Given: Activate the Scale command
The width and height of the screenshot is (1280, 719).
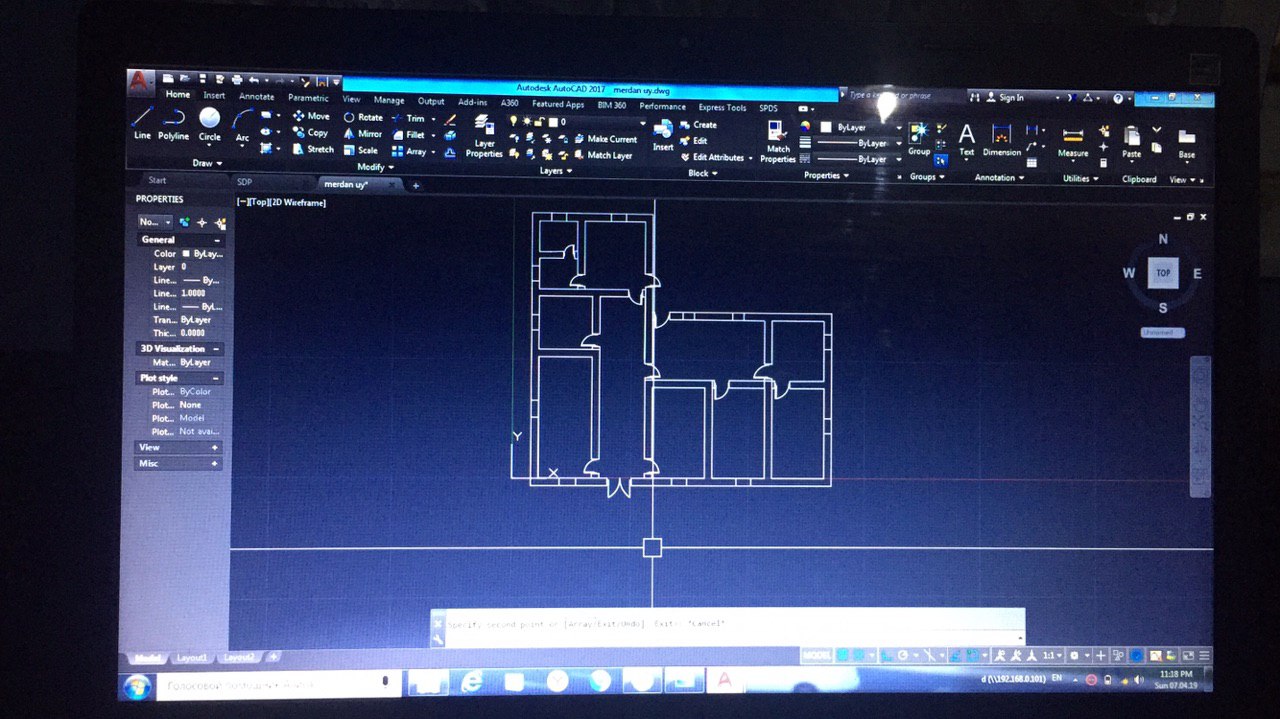Looking at the screenshot, I should click(360, 151).
